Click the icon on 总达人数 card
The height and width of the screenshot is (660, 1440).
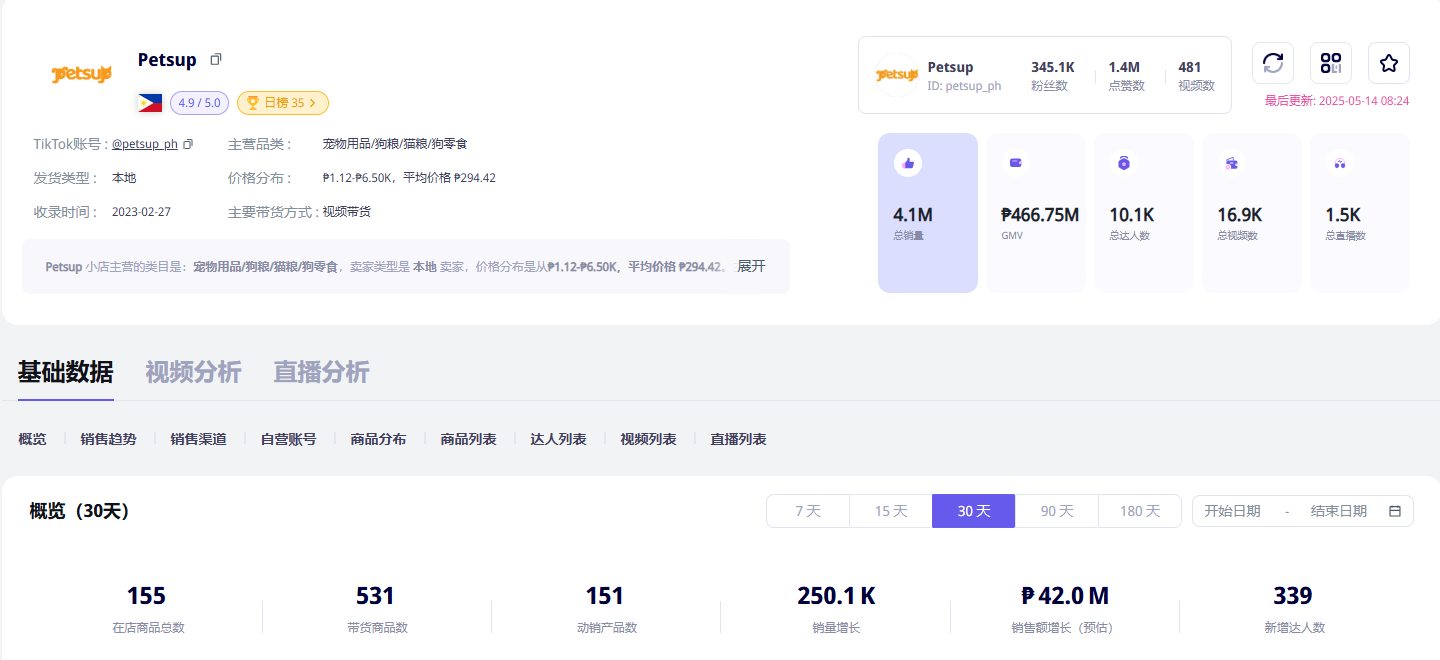1123,163
